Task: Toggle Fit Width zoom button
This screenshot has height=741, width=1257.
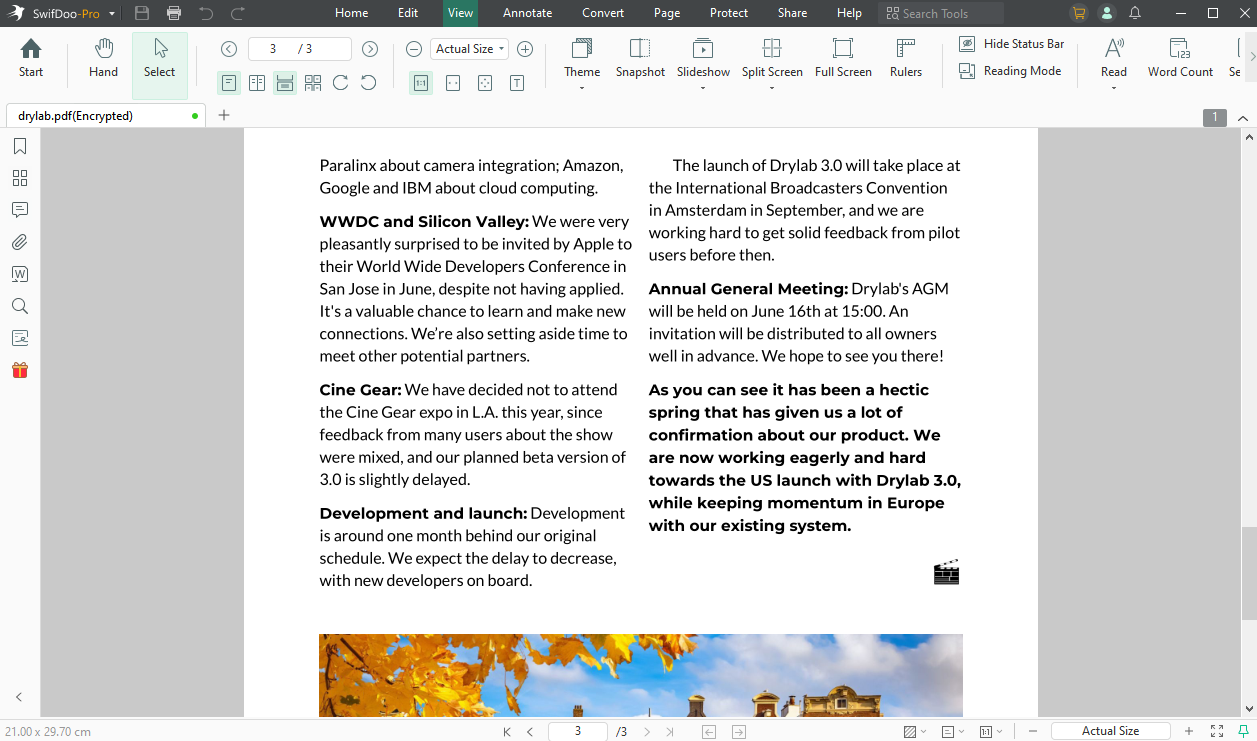Action: click(x=453, y=83)
